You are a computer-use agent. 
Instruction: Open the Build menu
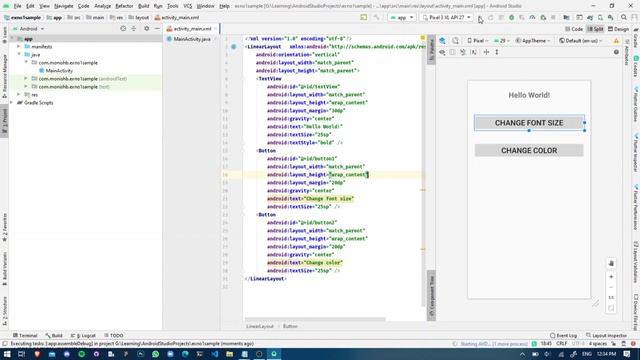(x=144, y=6)
